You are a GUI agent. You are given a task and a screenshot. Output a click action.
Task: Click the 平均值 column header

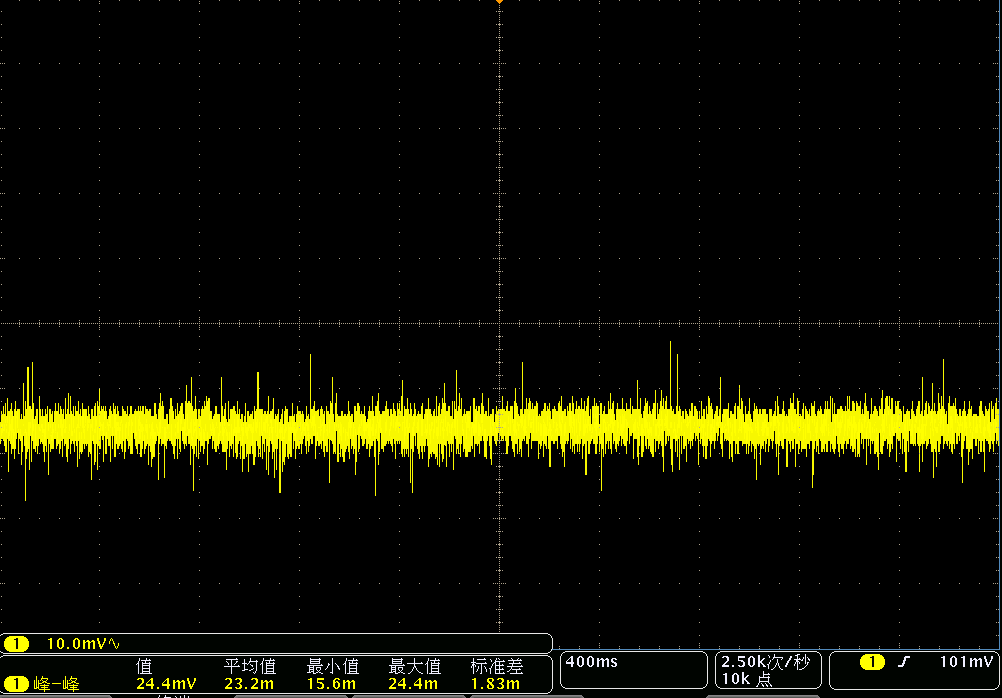coord(250,667)
